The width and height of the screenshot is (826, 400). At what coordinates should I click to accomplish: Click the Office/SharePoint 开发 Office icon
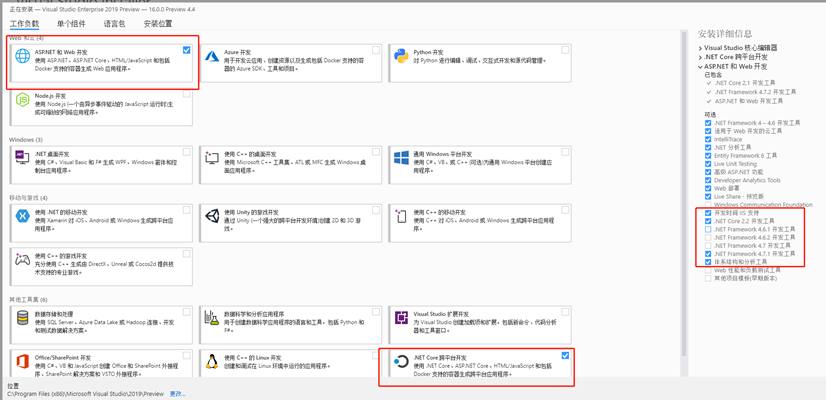[23, 362]
